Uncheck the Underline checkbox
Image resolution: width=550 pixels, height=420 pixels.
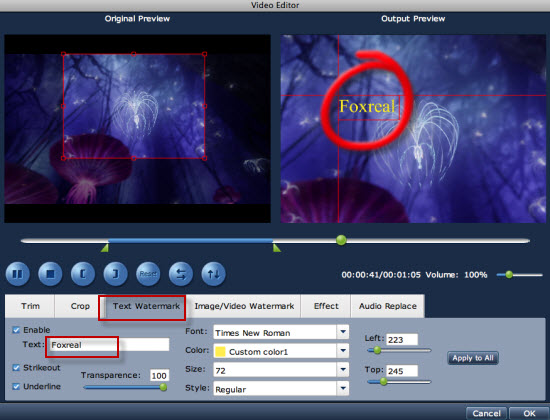point(16,386)
